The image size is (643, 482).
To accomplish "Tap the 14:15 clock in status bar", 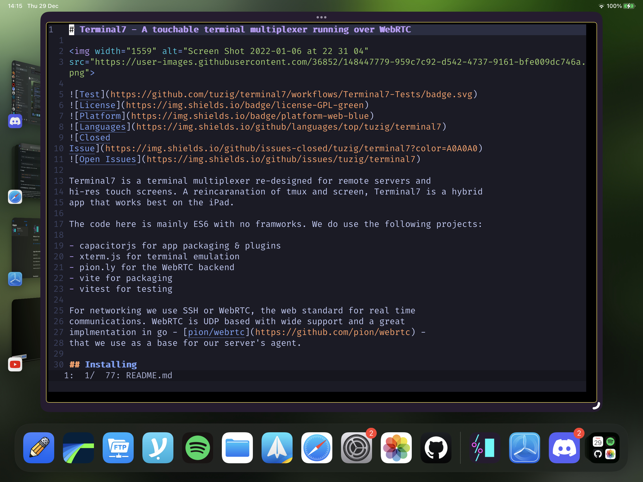I will point(15,6).
